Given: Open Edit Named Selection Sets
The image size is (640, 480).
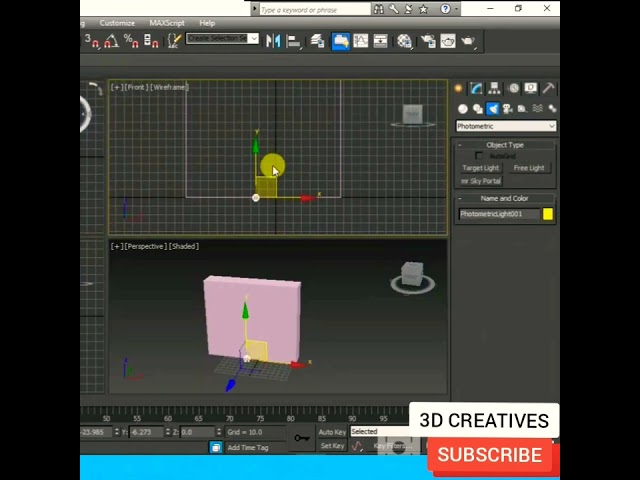Looking at the screenshot, I should (x=175, y=41).
